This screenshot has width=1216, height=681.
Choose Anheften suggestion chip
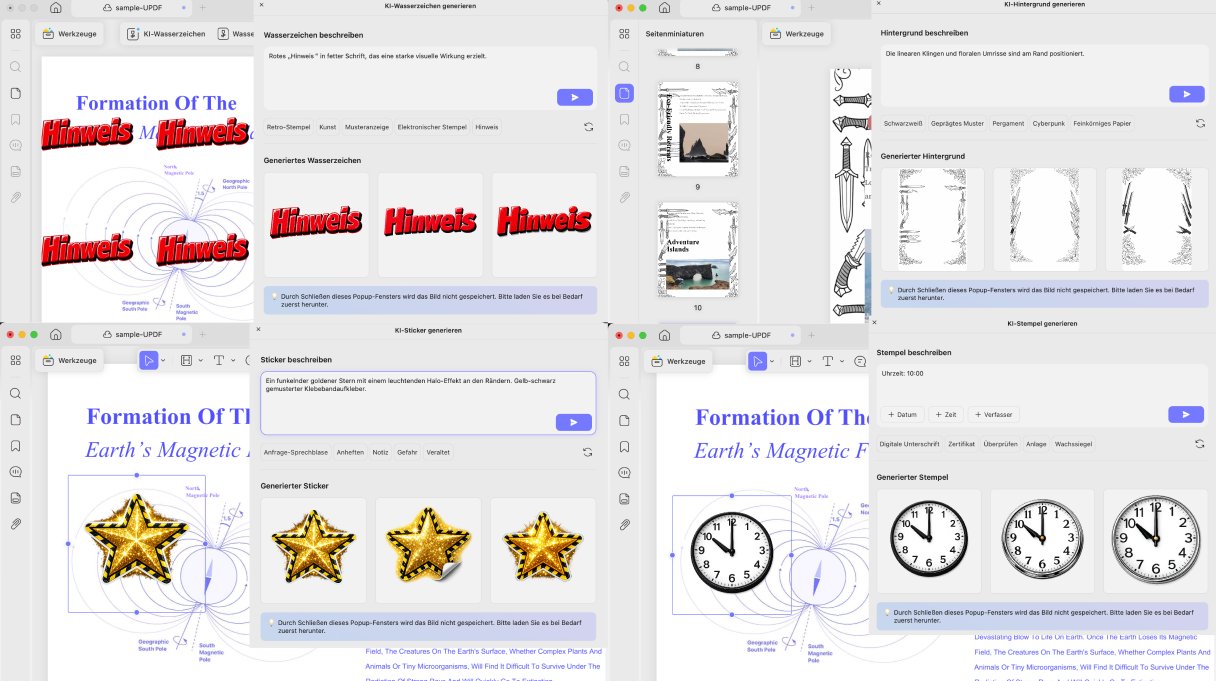(350, 452)
